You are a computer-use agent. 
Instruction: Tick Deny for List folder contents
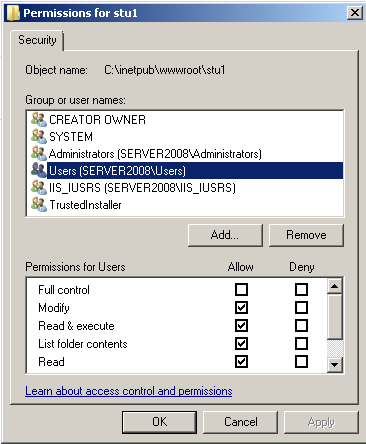(301, 343)
